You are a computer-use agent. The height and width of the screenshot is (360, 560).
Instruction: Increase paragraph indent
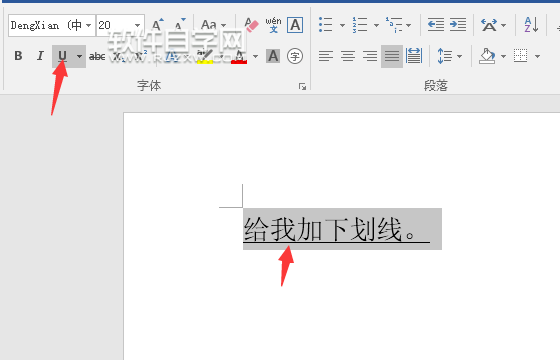pos(458,25)
